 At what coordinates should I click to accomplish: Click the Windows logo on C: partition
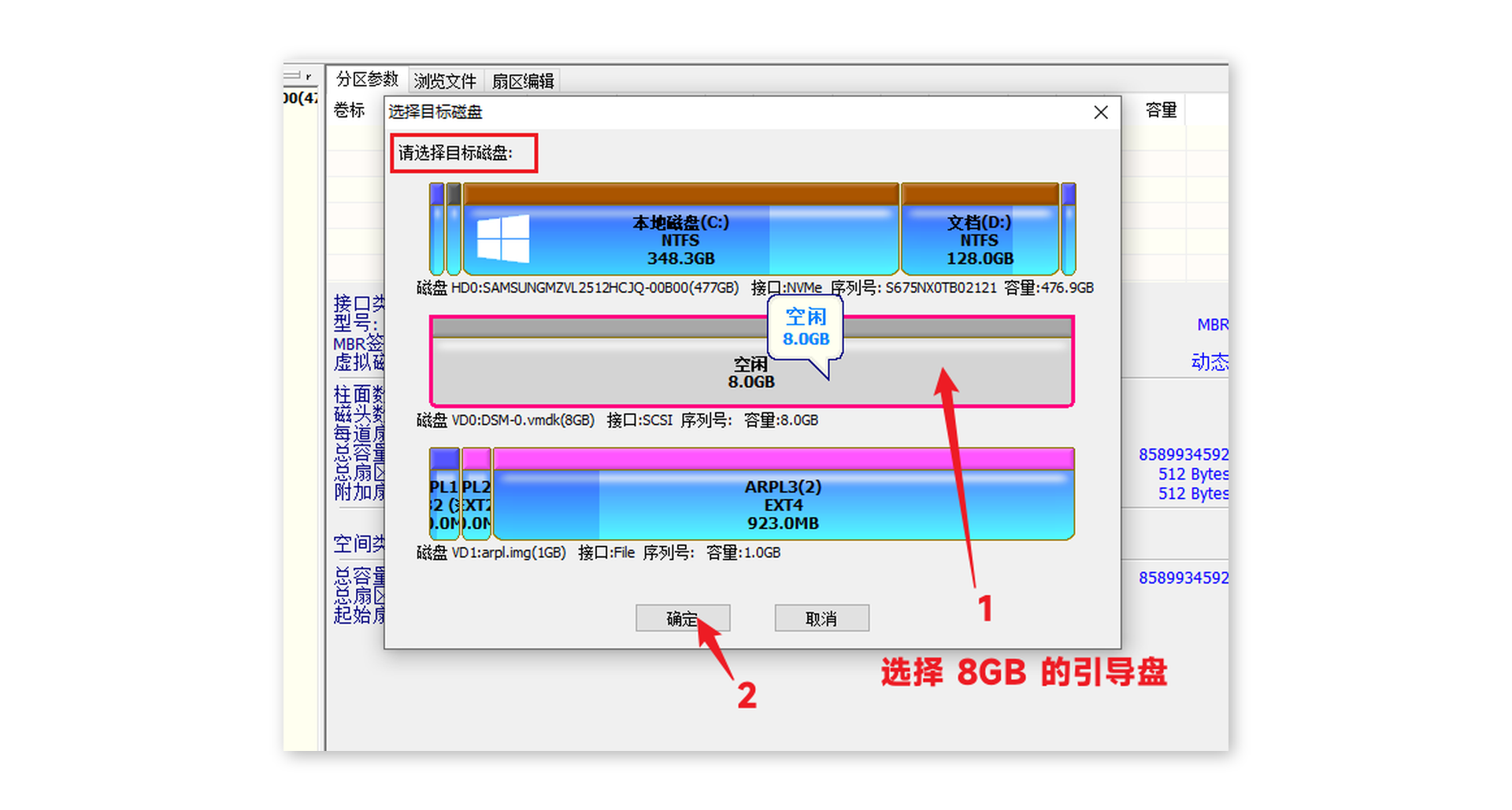(503, 239)
